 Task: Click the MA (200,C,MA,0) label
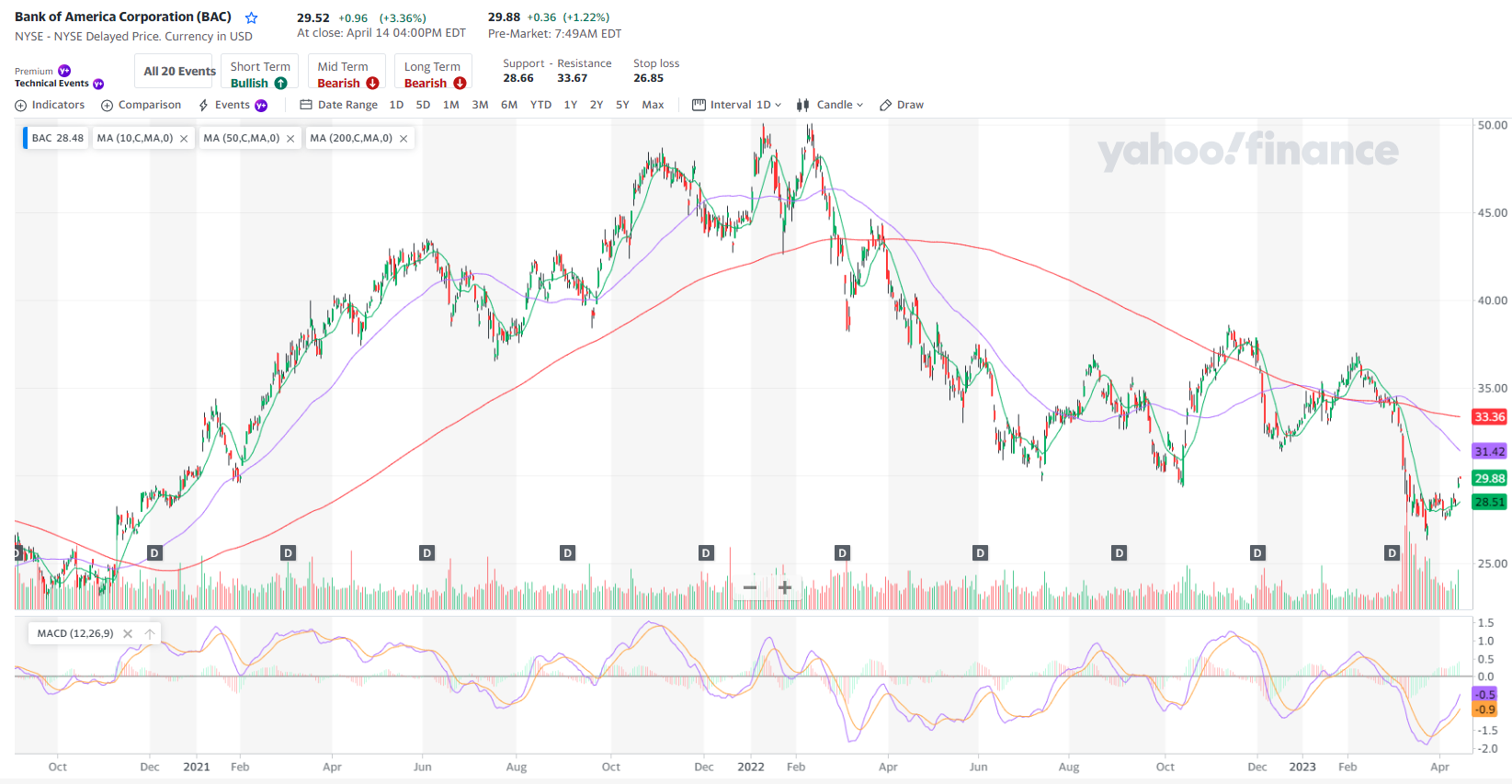(351, 139)
